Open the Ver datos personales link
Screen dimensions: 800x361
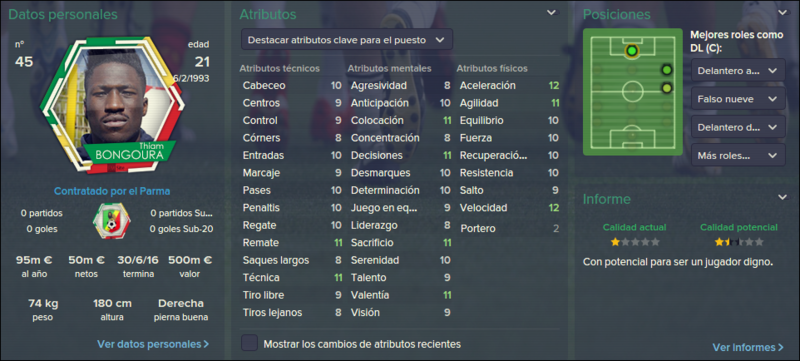click(153, 344)
